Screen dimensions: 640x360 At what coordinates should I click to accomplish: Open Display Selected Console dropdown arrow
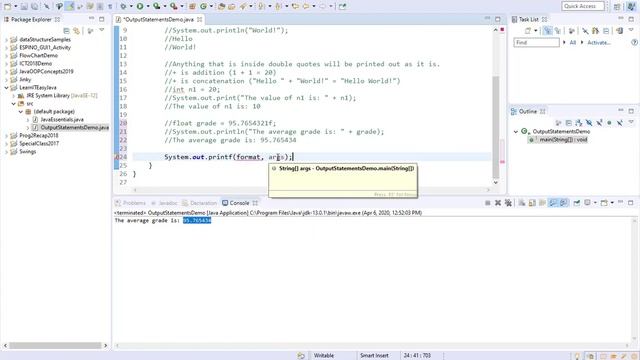tap(595, 203)
